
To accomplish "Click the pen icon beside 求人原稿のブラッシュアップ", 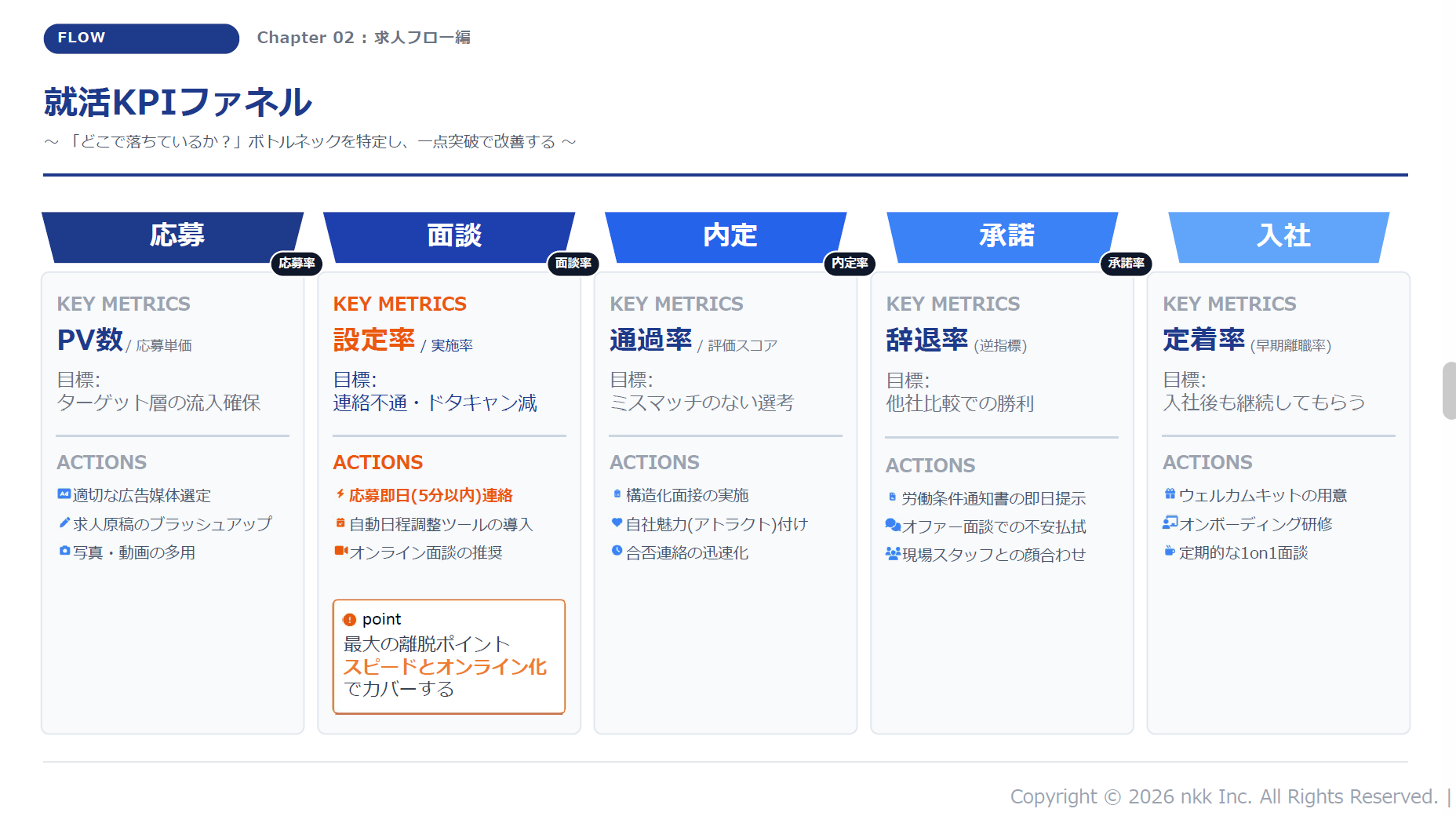I will [x=64, y=523].
